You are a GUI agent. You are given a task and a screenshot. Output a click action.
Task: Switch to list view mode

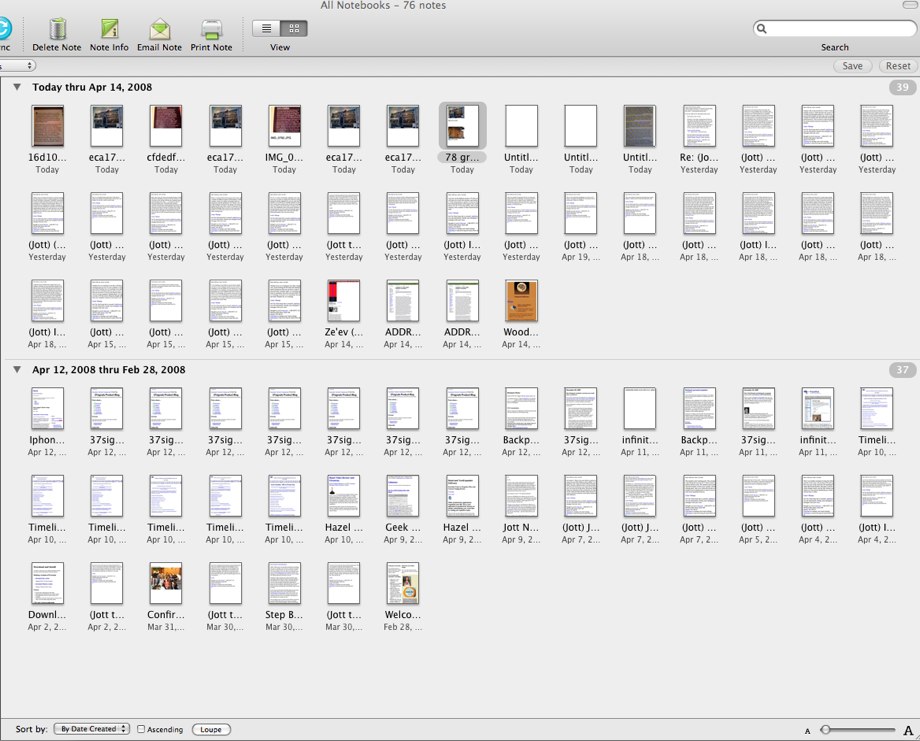(266, 28)
